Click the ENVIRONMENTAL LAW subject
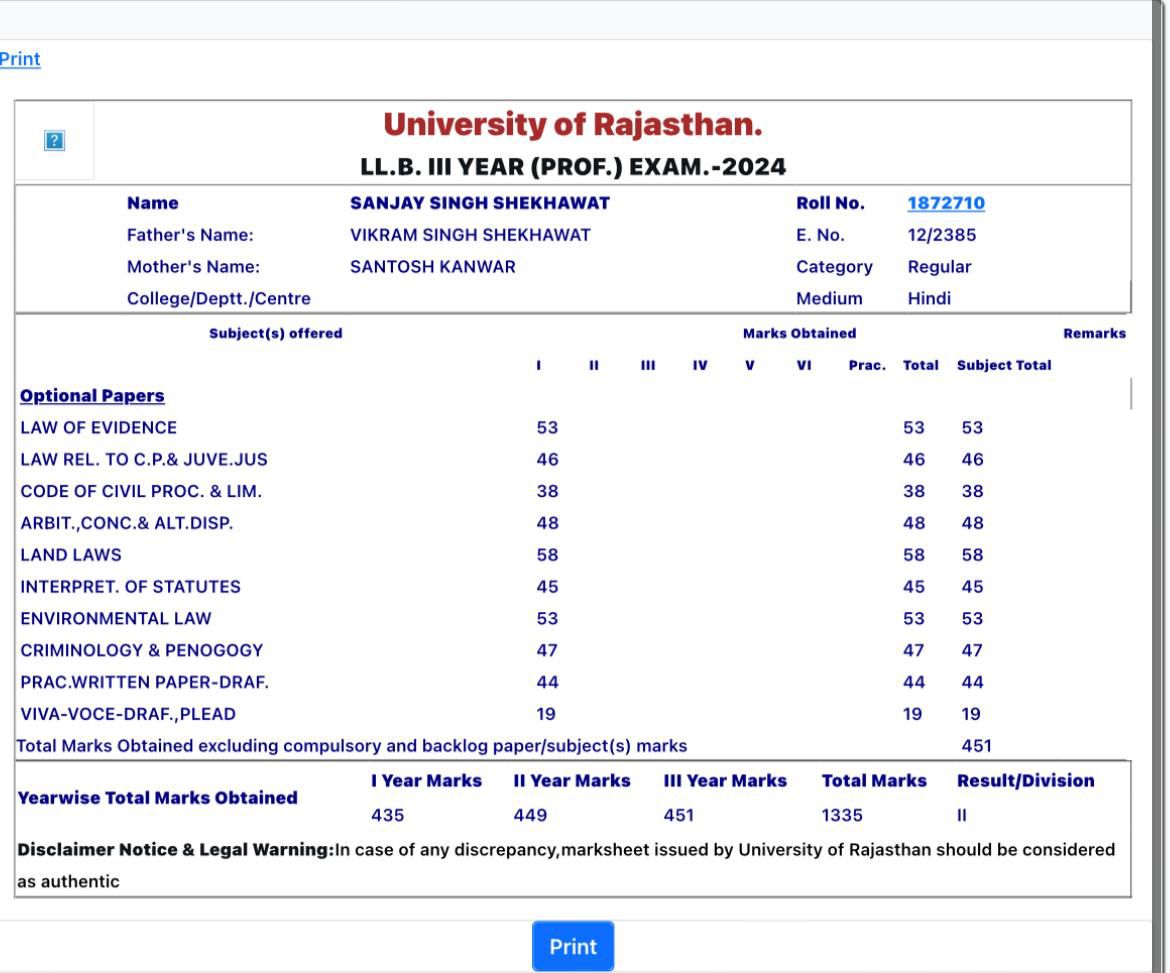Screen dimensions: 1170x973 click(x=116, y=619)
